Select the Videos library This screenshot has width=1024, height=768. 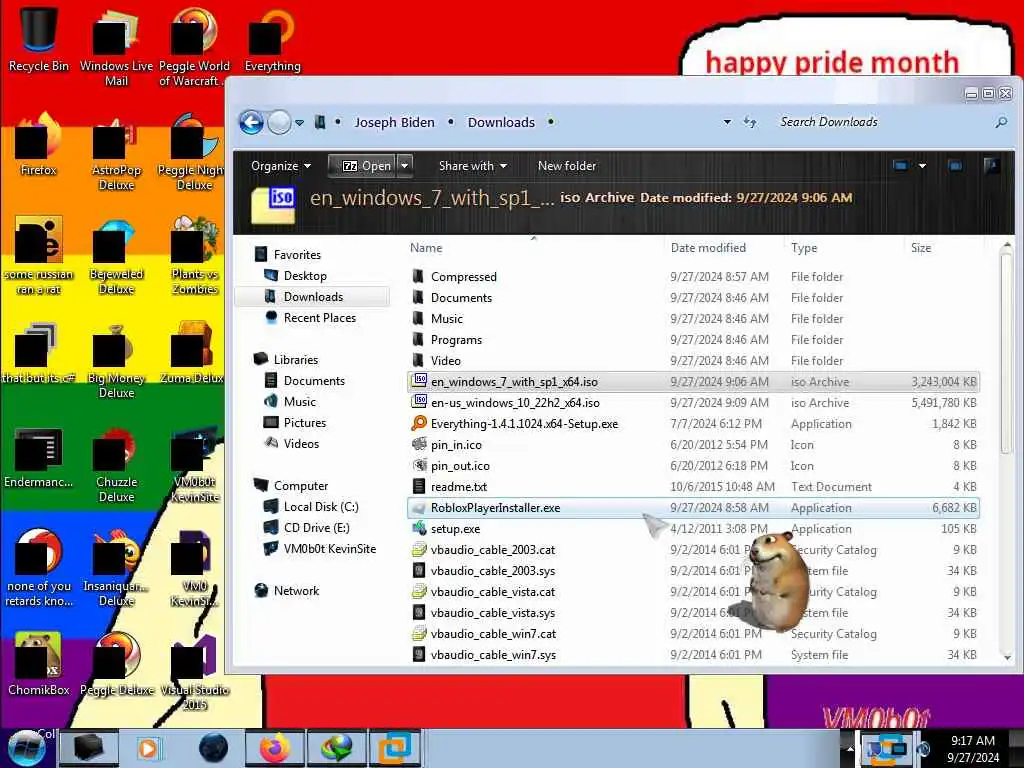pos(301,443)
